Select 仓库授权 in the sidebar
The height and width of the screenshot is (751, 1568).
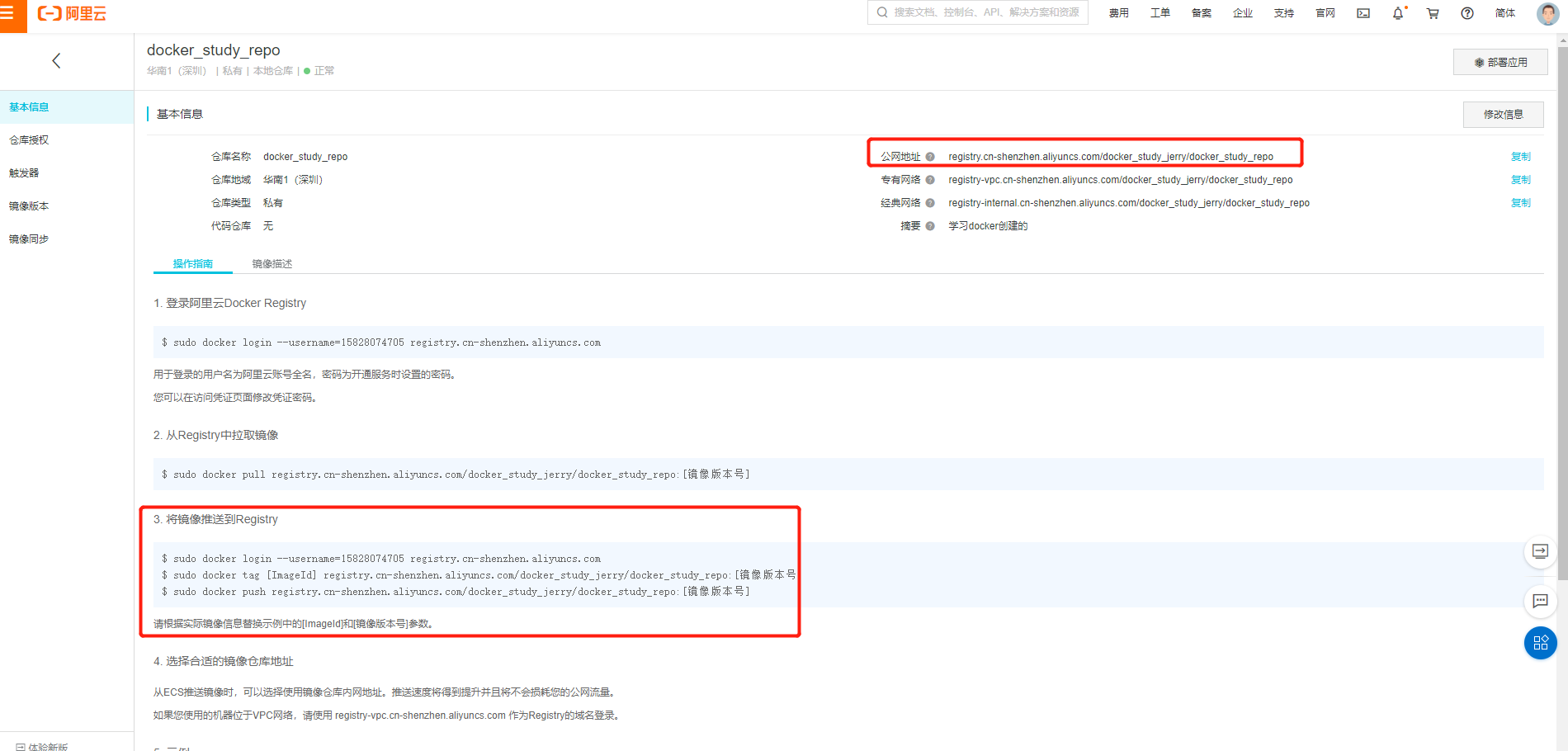(67, 140)
